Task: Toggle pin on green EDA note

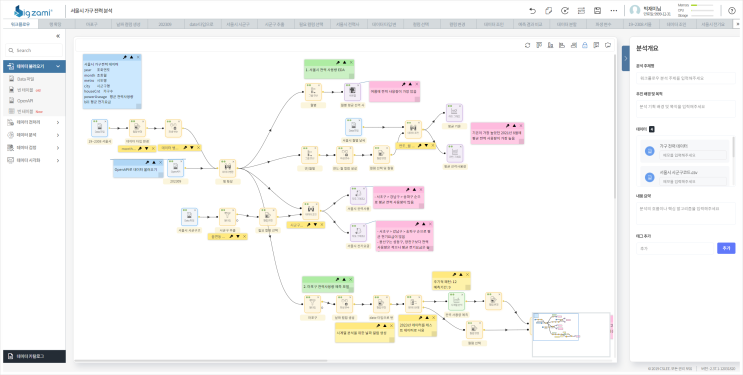Action: [338, 62]
